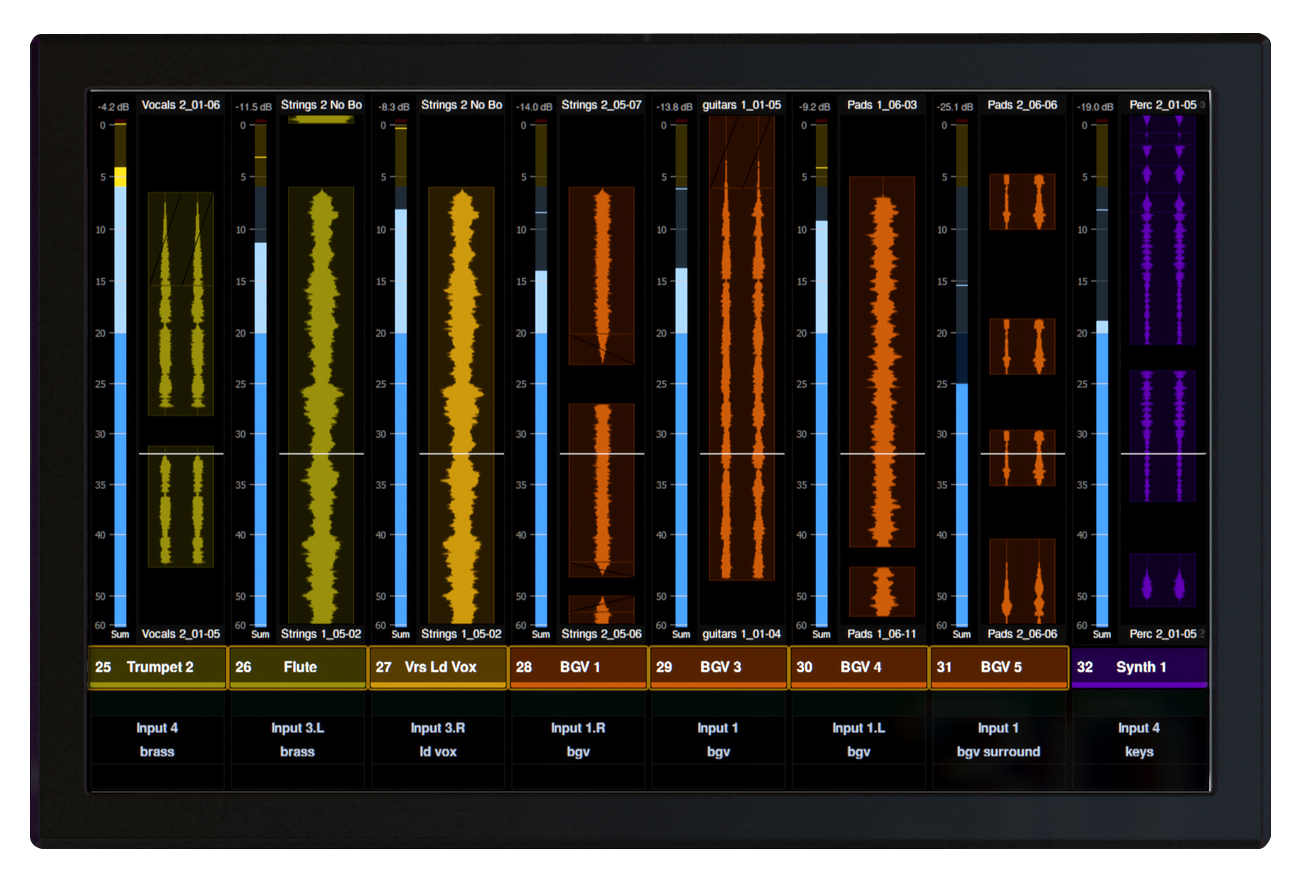Click the guitars 1_01-05 clip label
The image size is (1298, 883).
741,105
